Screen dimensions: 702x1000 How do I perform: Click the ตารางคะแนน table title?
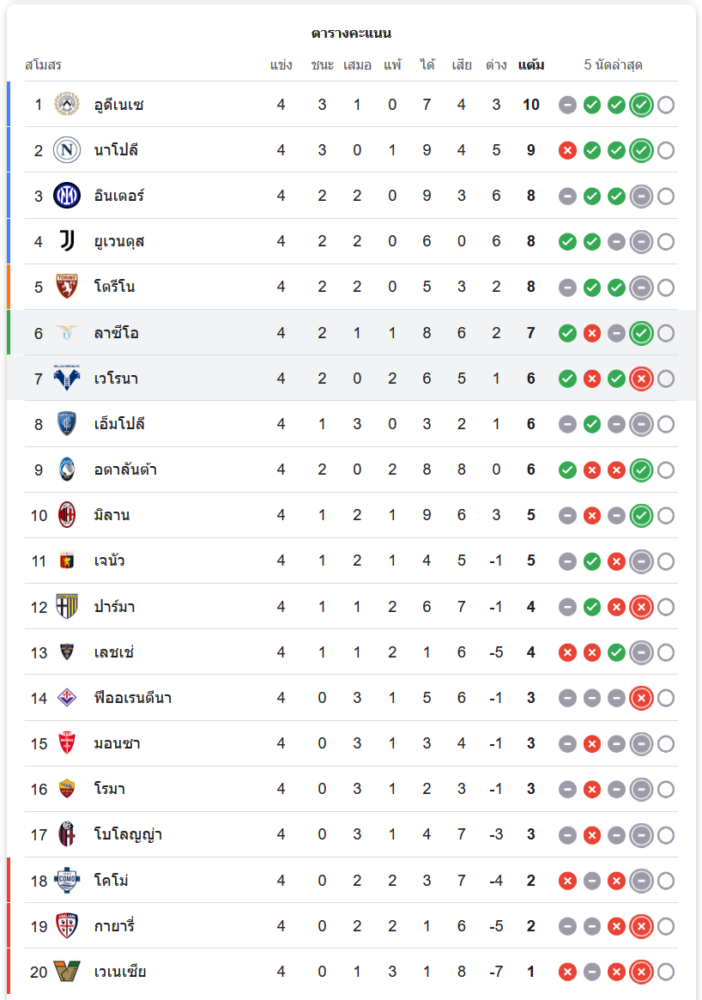[351, 33]
